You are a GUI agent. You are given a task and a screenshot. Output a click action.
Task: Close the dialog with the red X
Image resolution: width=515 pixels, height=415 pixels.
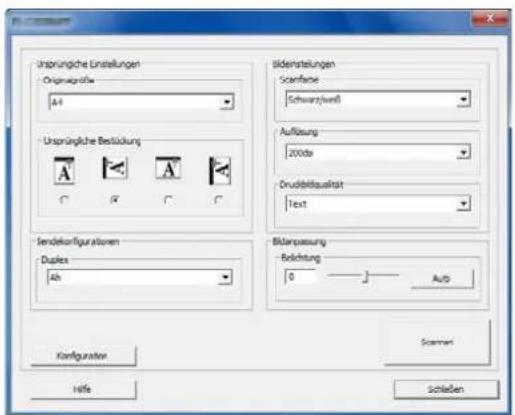point(490,18)
